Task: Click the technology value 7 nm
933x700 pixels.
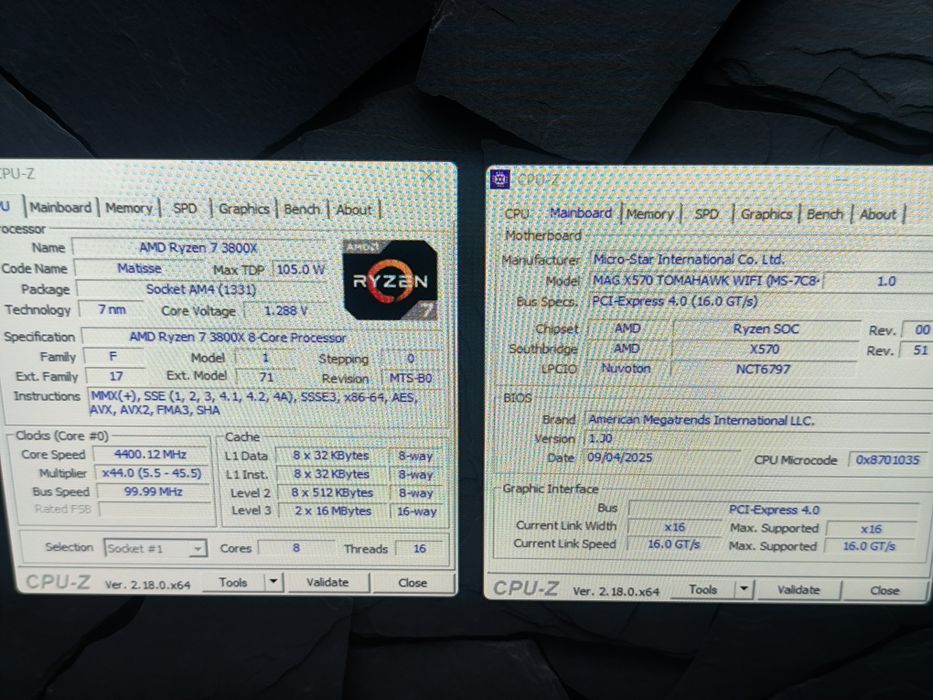Action: point(112,310)
